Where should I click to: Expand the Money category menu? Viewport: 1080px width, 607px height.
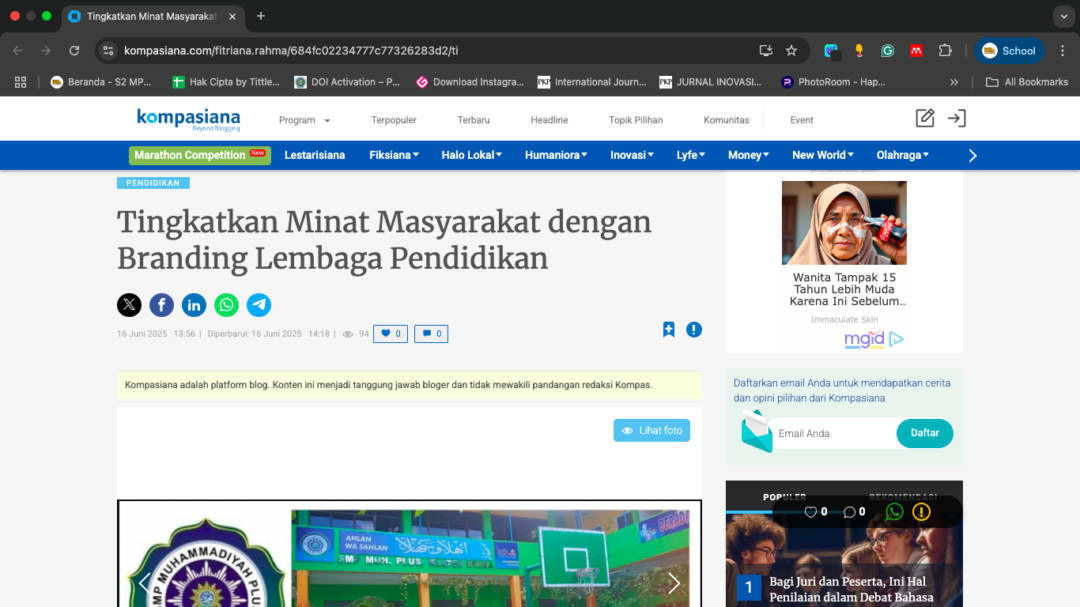[x=748, y=155]
